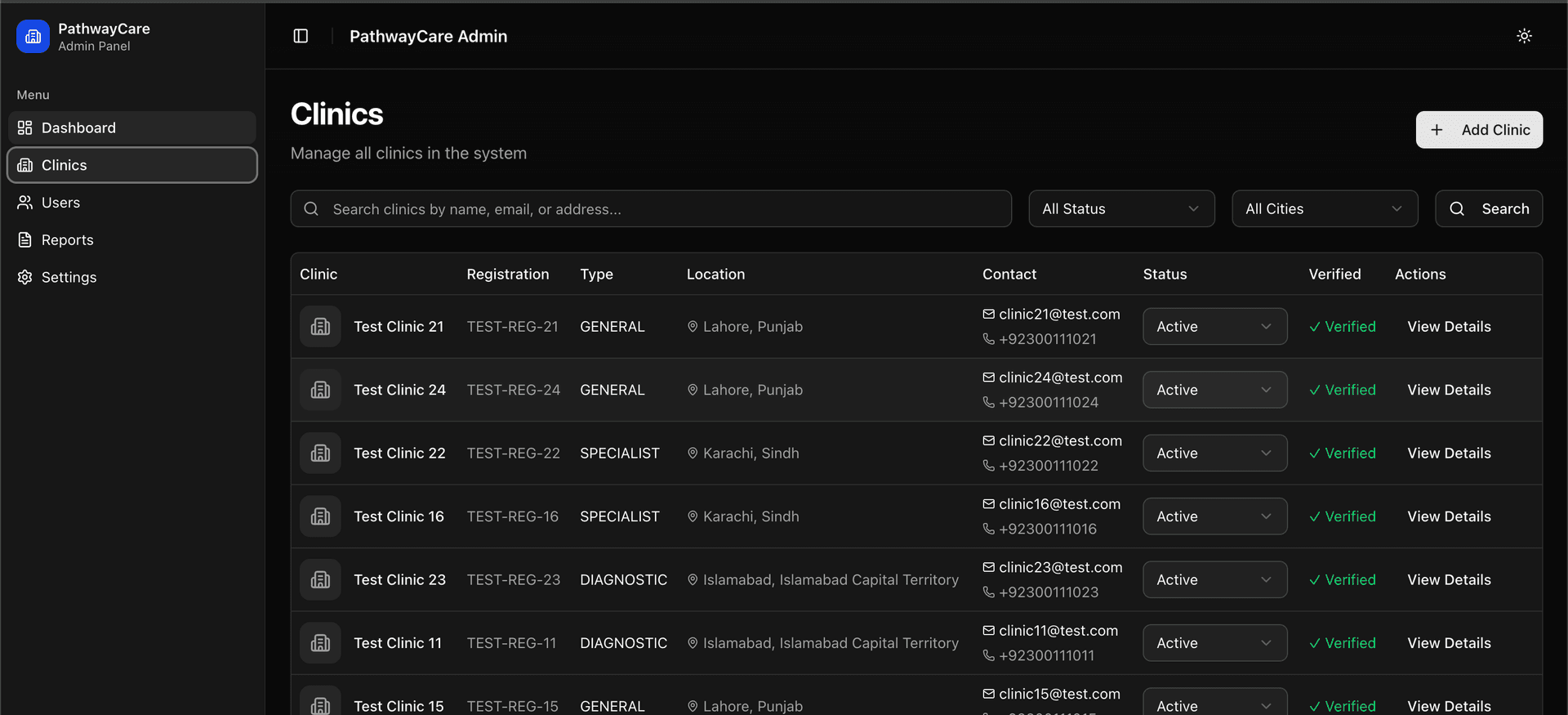Image resolution: width=1568 pixels, height=715 pixels.
Task: Click the +92300111022 phone number
Action: point(1049,466)
